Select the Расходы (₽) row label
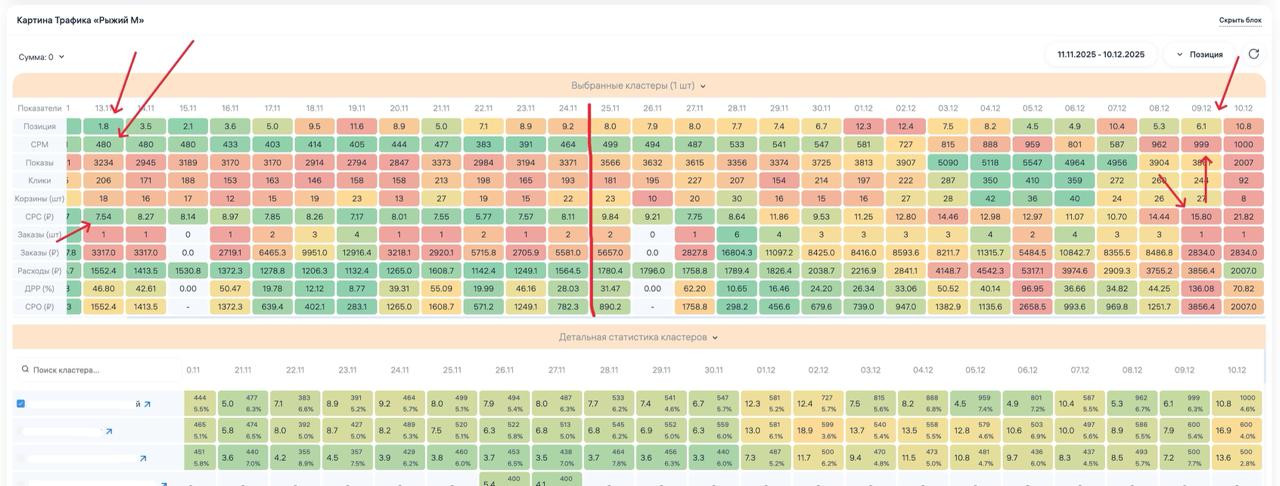 [39, 270]
